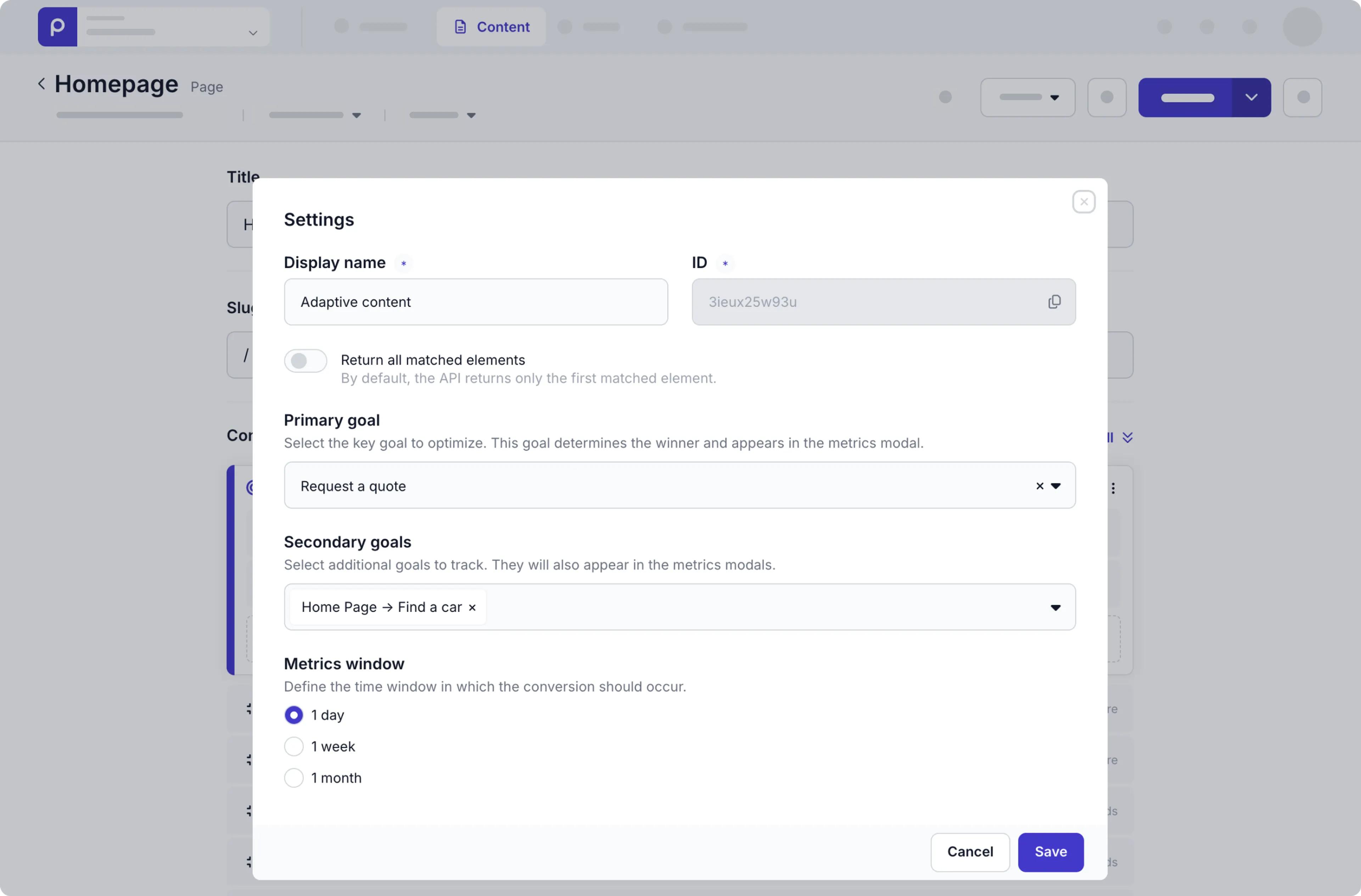Collapse all sections using the double chevron icon
The width and height of the screenshot is (1361, 896).
pos(1127,437)
